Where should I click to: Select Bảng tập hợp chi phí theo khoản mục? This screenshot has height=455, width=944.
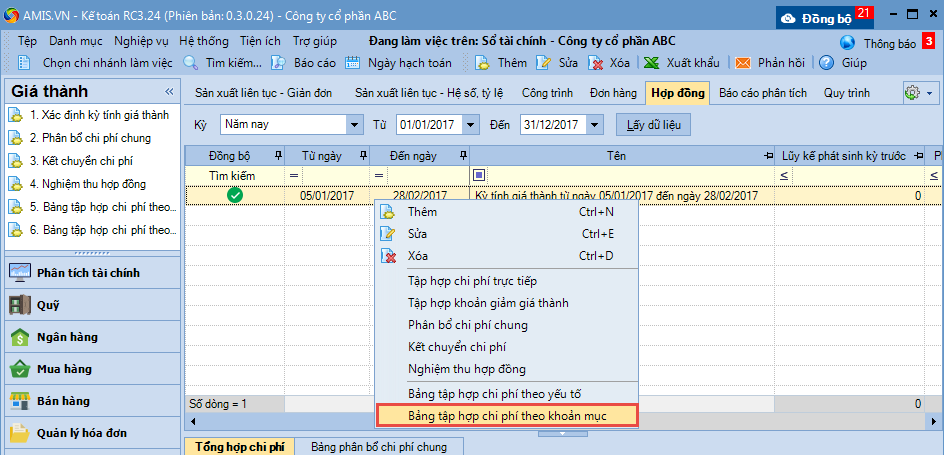click(x=506, y=414)
